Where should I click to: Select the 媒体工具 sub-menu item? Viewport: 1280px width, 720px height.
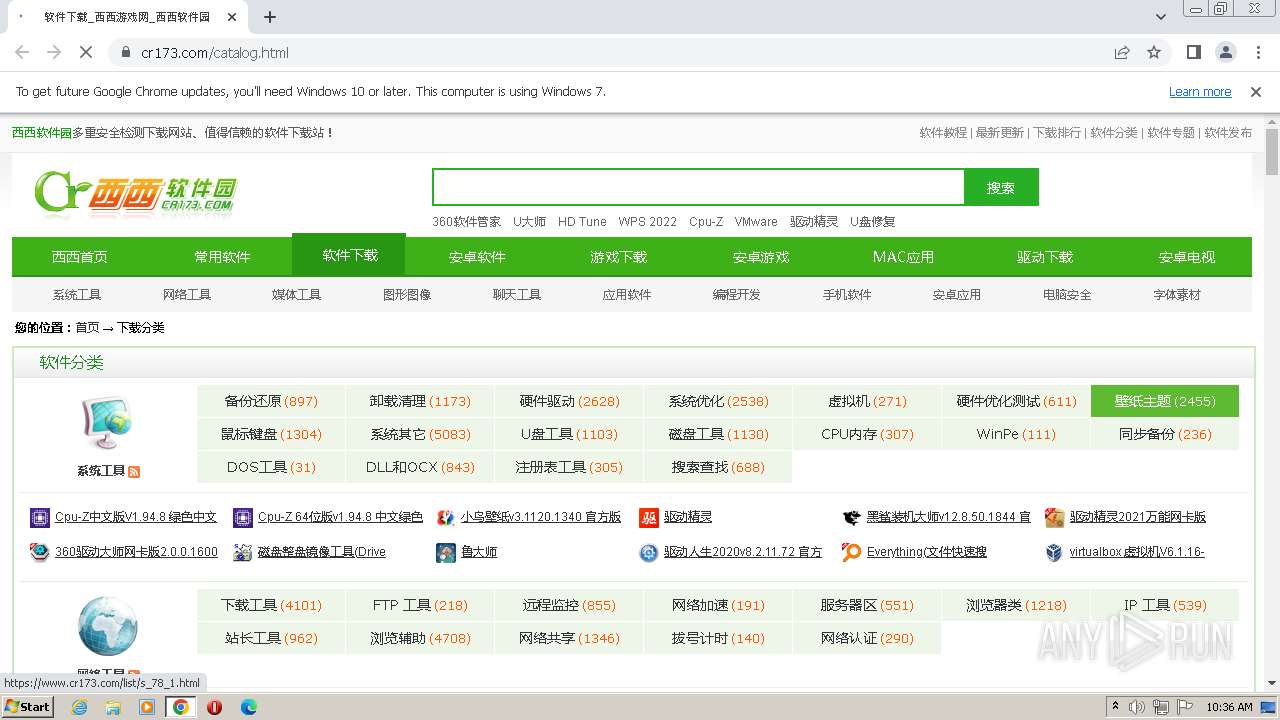coord(297,295)
